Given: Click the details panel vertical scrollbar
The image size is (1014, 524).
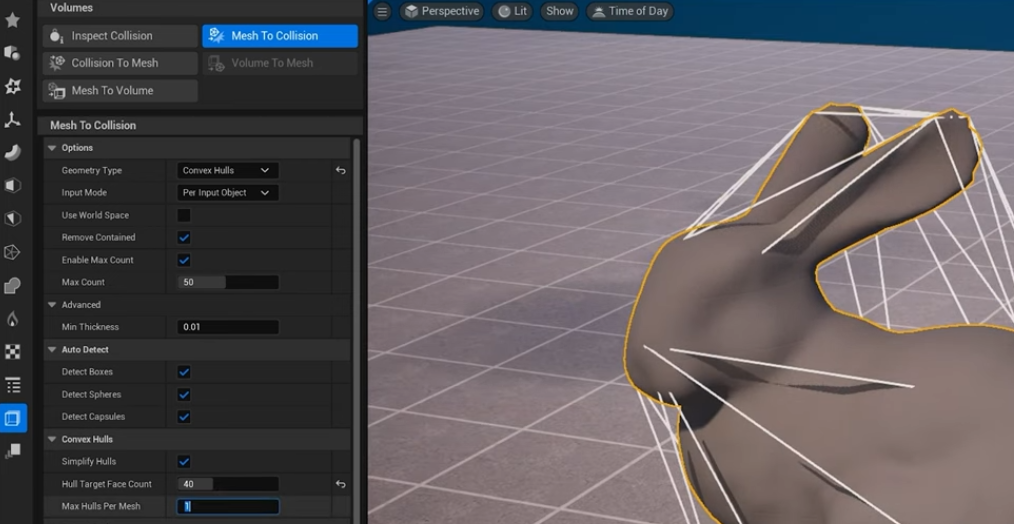Looking at the screenshot, I should 356,330.
